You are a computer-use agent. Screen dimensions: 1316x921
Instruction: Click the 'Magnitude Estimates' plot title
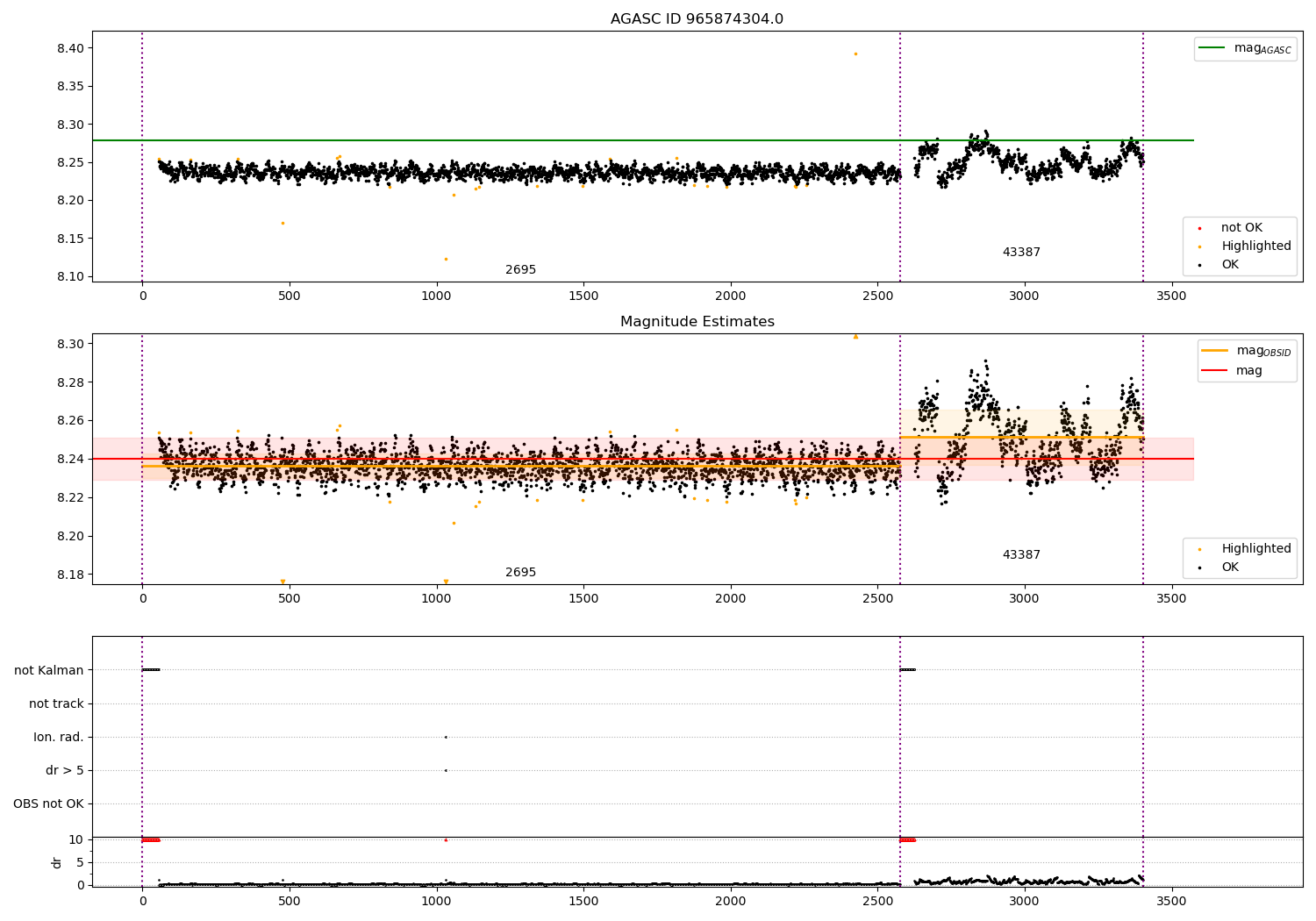[697, 322]
